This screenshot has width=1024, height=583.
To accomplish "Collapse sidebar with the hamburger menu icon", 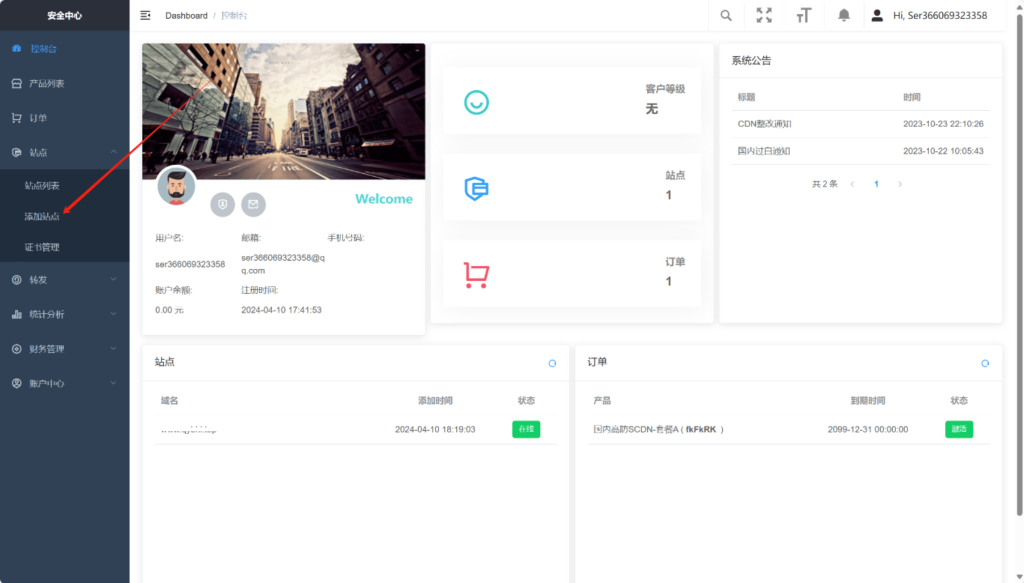I will tap(146, 15).
